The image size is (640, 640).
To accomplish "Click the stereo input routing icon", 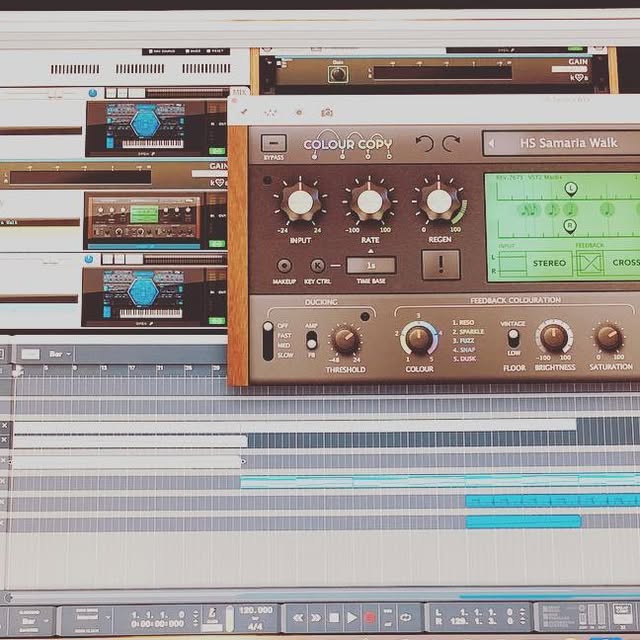I will tap(512, 264).
